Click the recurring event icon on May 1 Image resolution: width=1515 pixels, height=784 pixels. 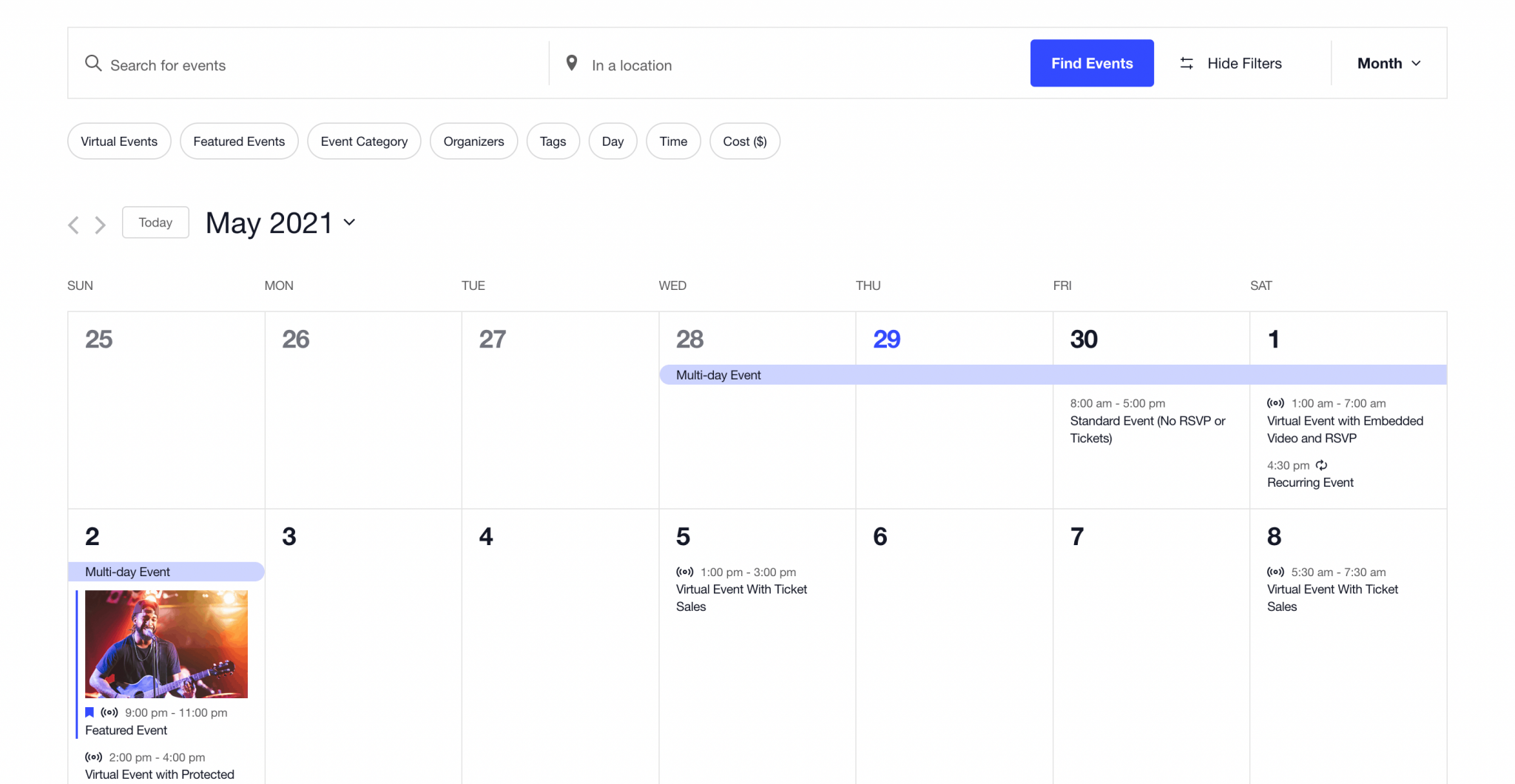coord(1322,465)
